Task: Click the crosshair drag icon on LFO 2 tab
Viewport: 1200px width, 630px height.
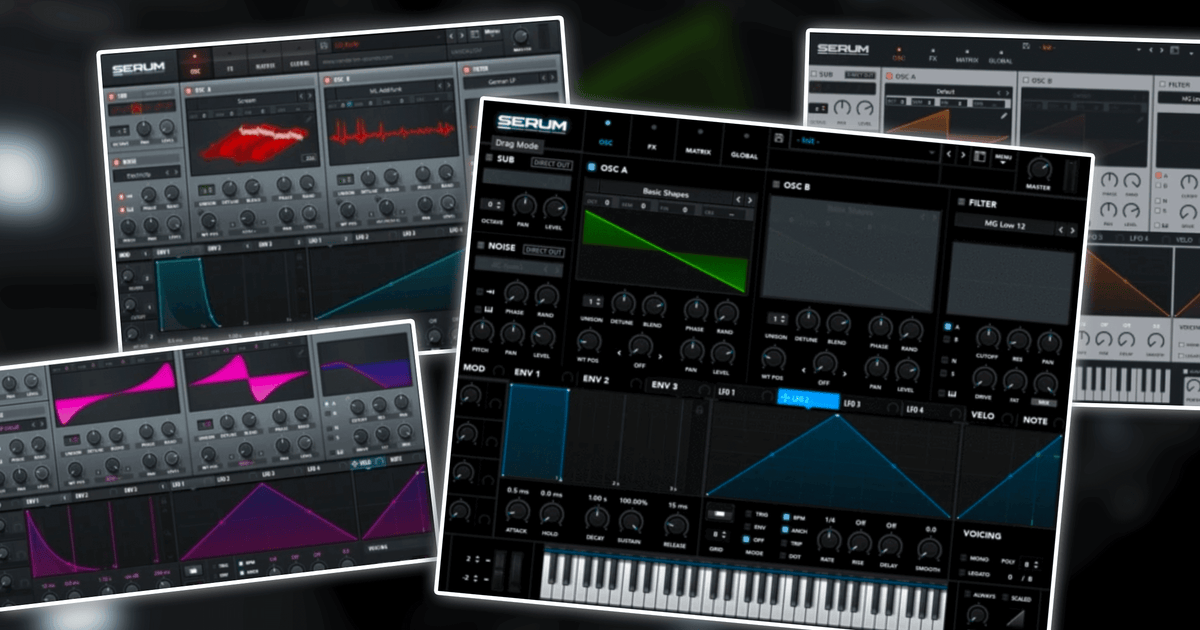Action: [x=785, y=399]
